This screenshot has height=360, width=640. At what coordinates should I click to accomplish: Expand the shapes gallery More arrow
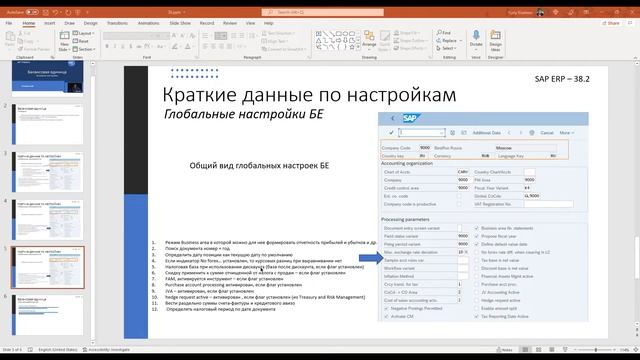(358, 48)
